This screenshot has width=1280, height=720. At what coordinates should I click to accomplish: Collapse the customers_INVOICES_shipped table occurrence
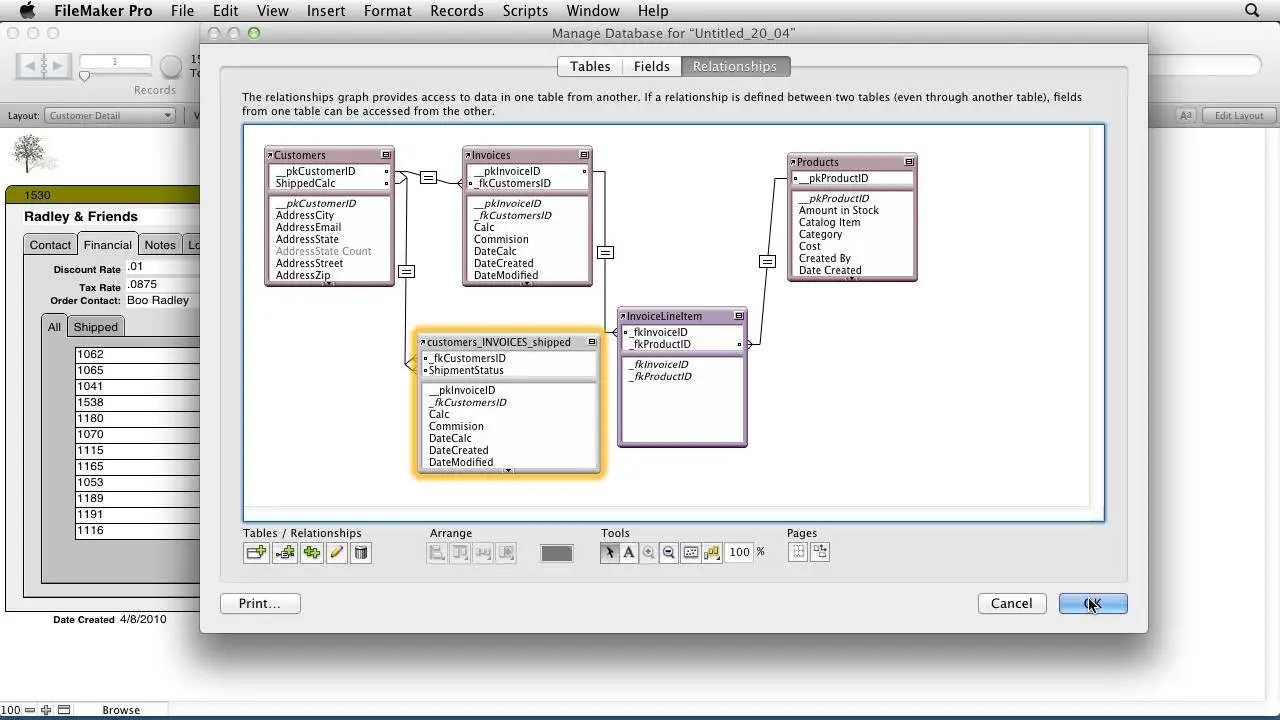pyautogui.click(x=592, y=342)
